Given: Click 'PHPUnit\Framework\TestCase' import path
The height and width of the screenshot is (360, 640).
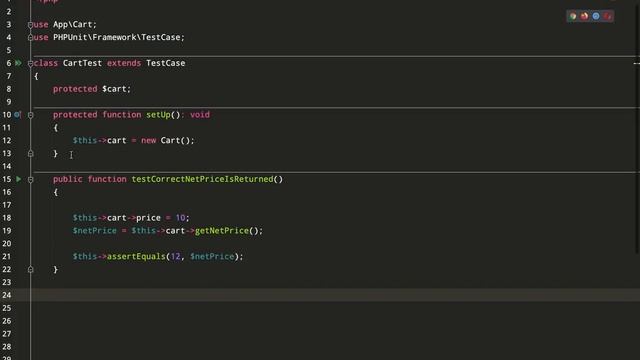Looking at the screenshot, I should tap(117, 37).
